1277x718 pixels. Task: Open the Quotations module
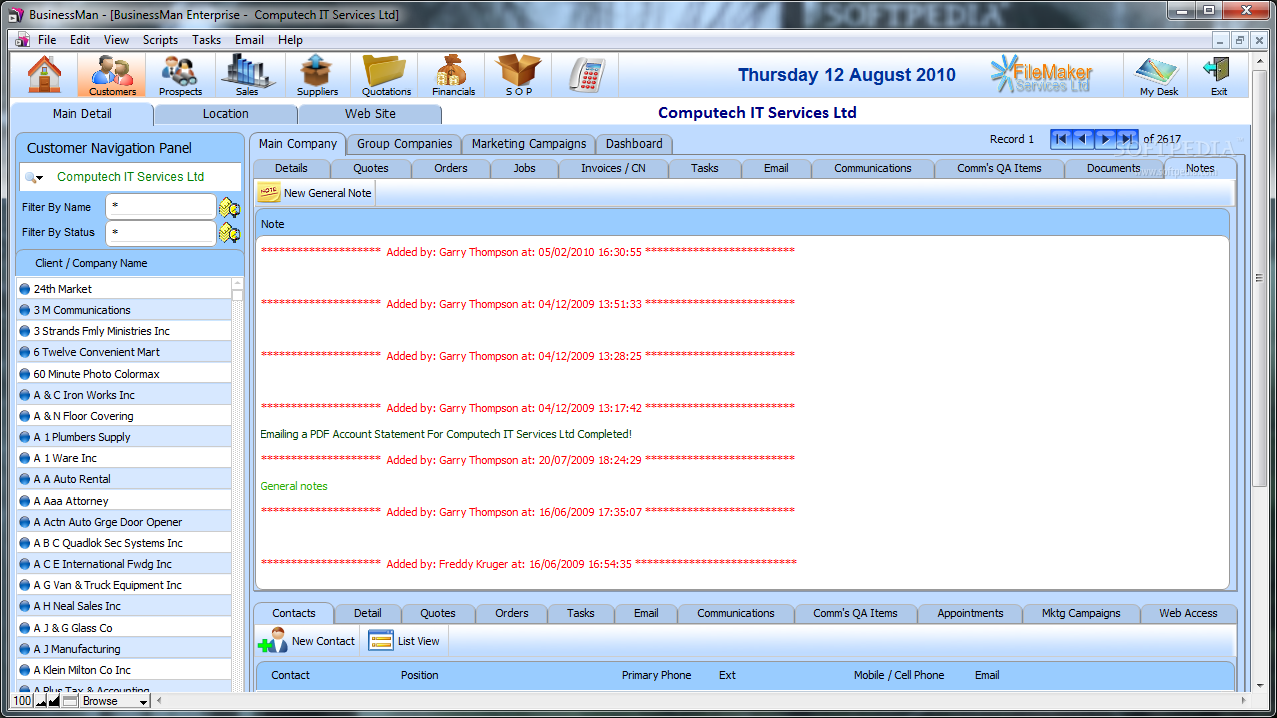(386, 75)
